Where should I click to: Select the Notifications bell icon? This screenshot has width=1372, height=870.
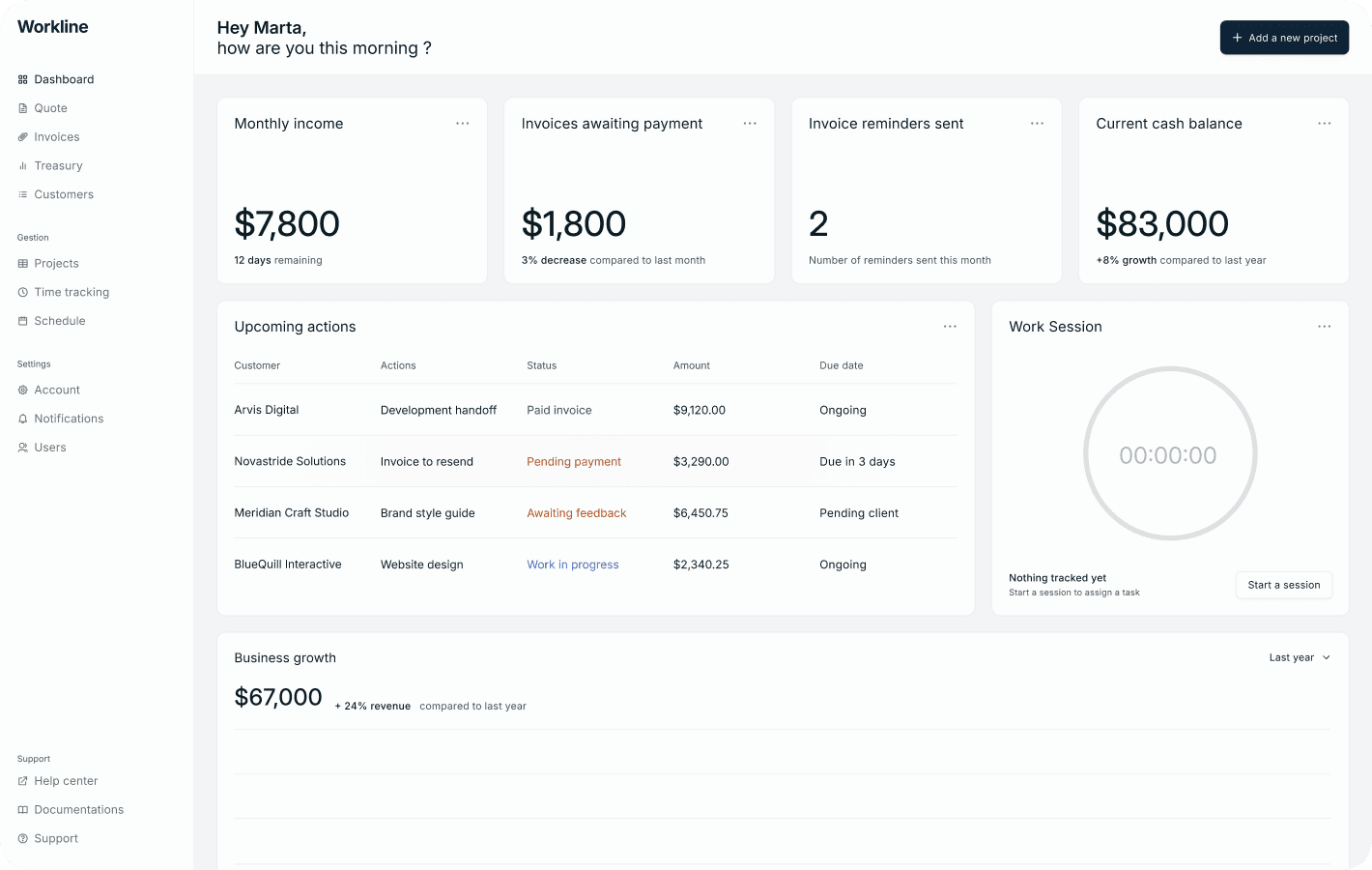point(22,418)
